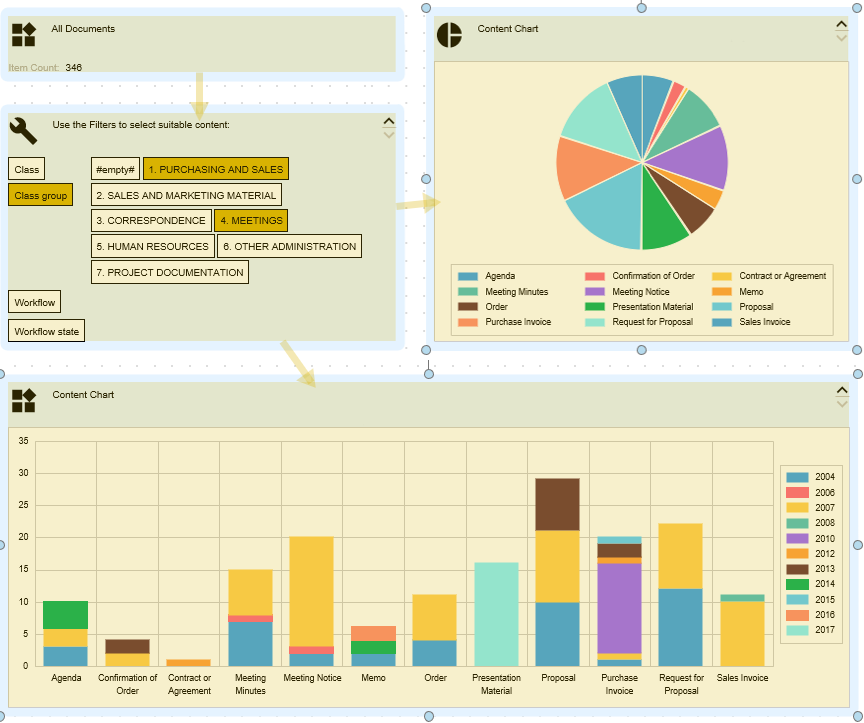864x723 pixels.
Task: Click the Sales Invoice legend marker under pie chart
Action: click(x=722, y=322)
